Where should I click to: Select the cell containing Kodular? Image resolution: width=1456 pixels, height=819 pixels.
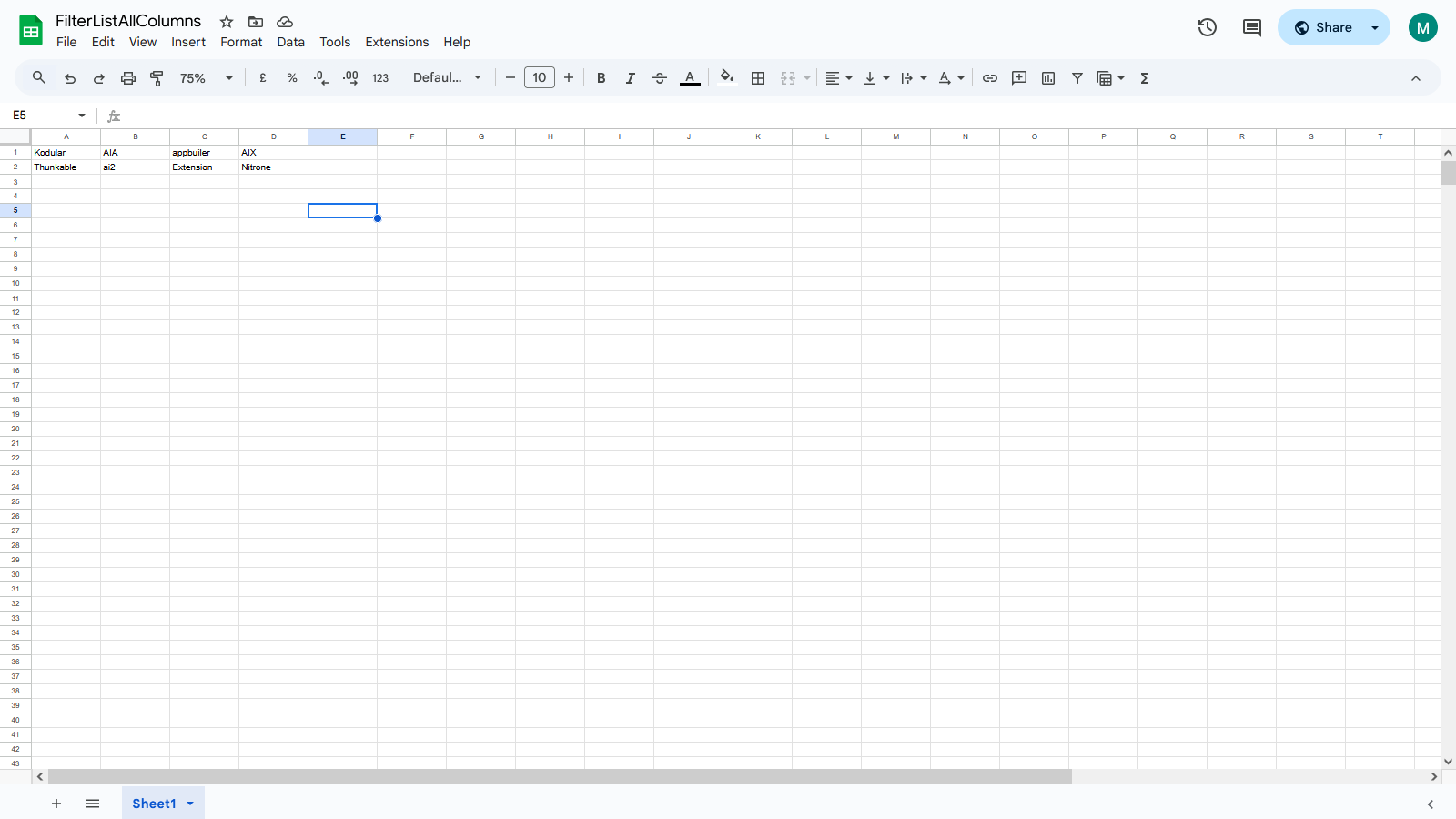(x=66, y=153)
